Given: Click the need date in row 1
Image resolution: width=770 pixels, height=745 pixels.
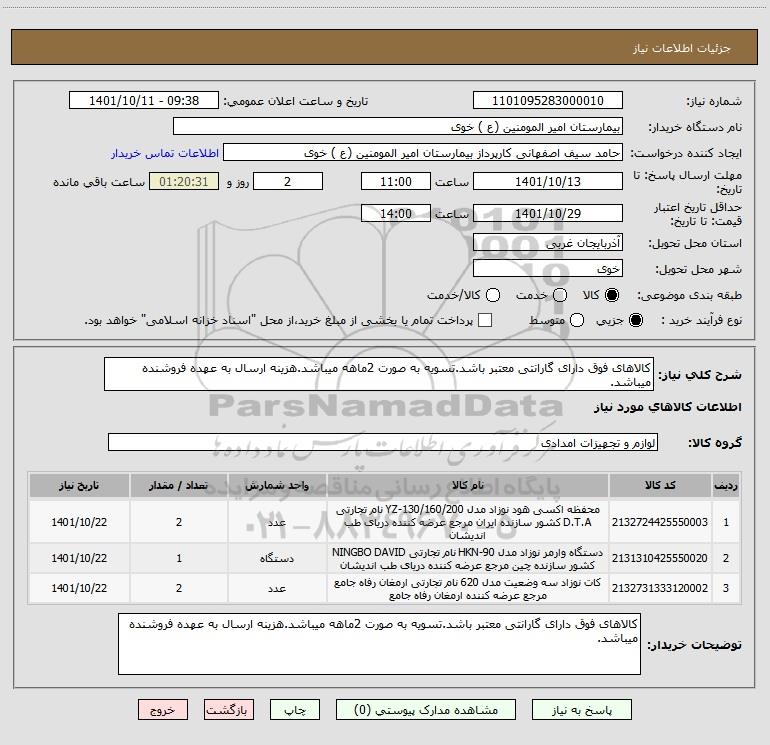Looking at the screenshot, I should coord(79,522).
